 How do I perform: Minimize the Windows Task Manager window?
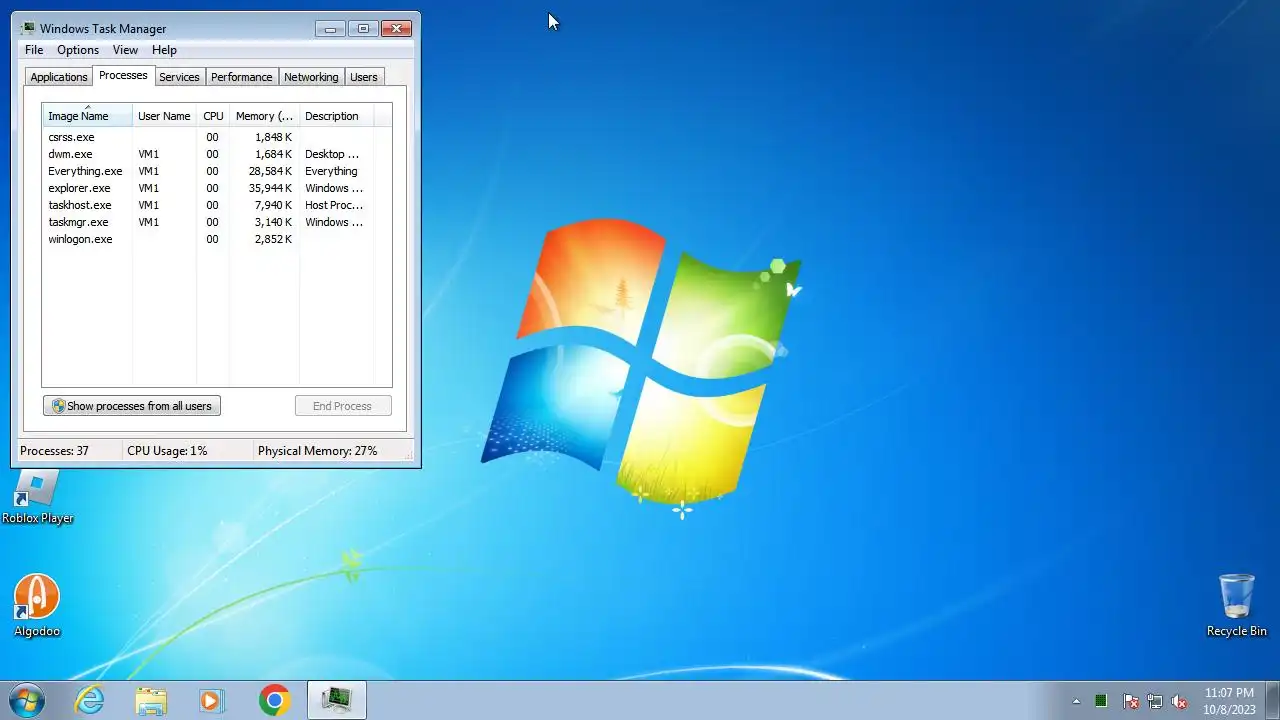click(330, 29)
